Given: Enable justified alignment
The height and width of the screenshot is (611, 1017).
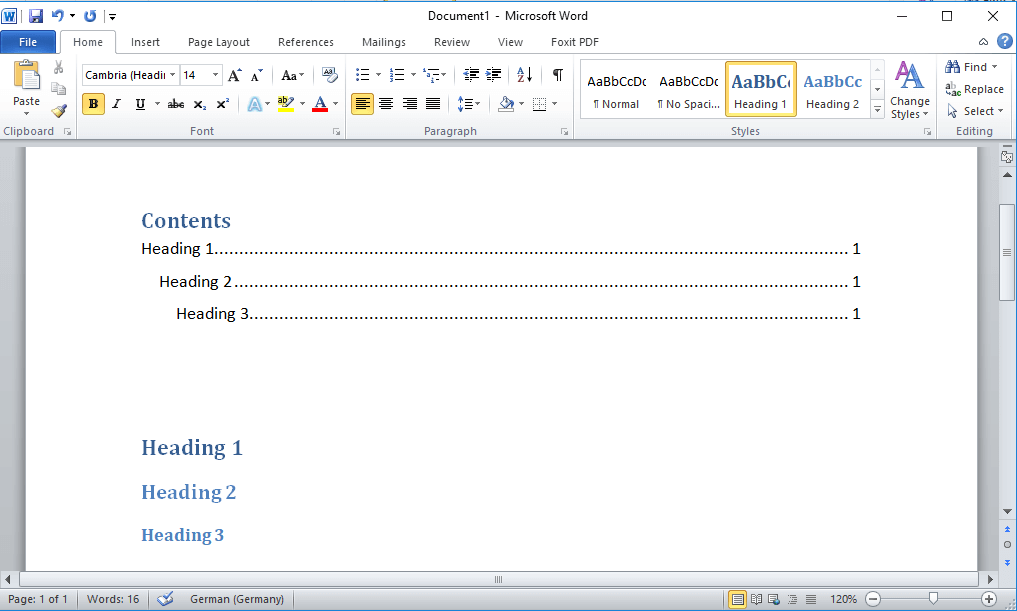Looking at the screenshot, I should point(433,103).
